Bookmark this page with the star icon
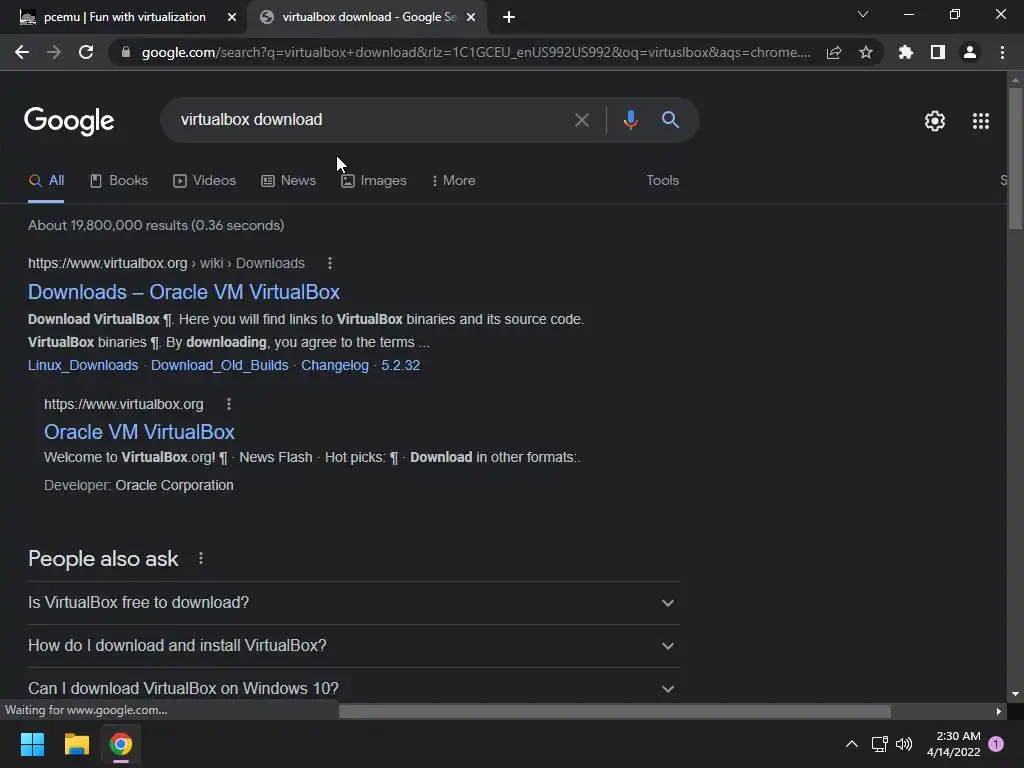The height and width of the screenshot is (768, 1024). click(866, 52)
